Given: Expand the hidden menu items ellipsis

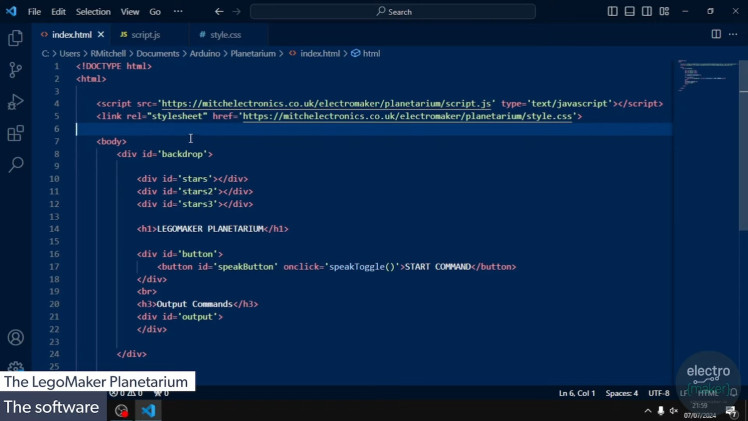Looking at the screenshot, I should [178, 12].
